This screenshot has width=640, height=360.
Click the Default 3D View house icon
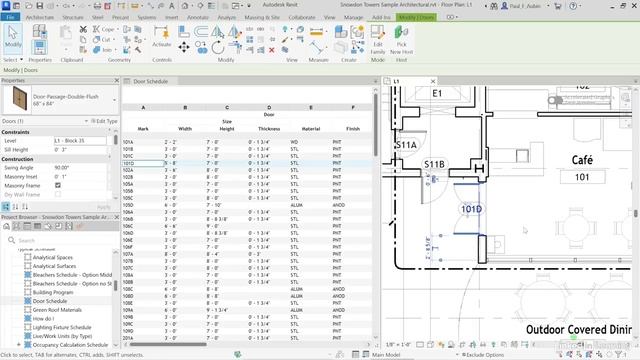click(185, 6)
